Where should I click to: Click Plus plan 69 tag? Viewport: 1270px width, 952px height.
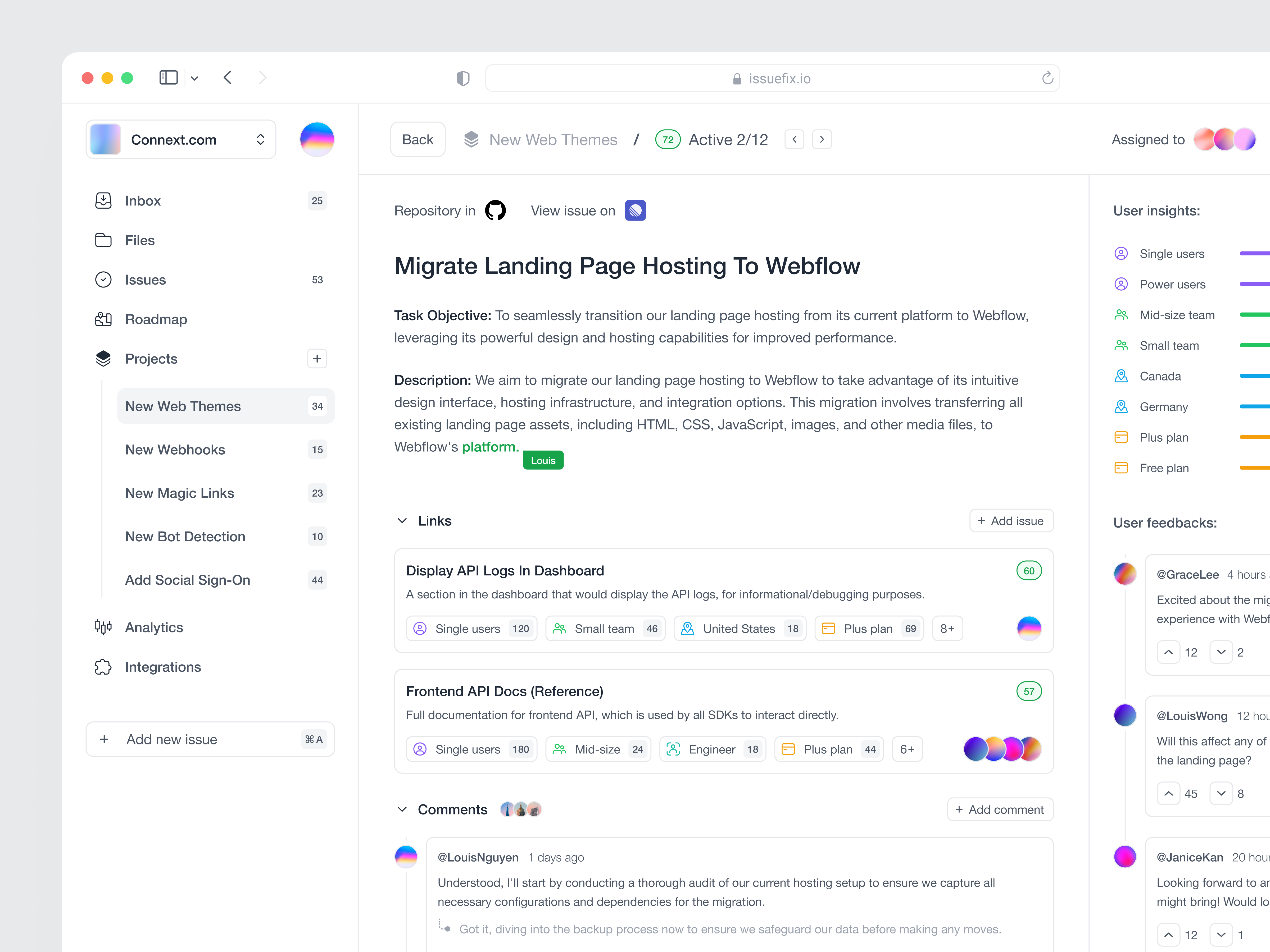click(x=869, y=628)
